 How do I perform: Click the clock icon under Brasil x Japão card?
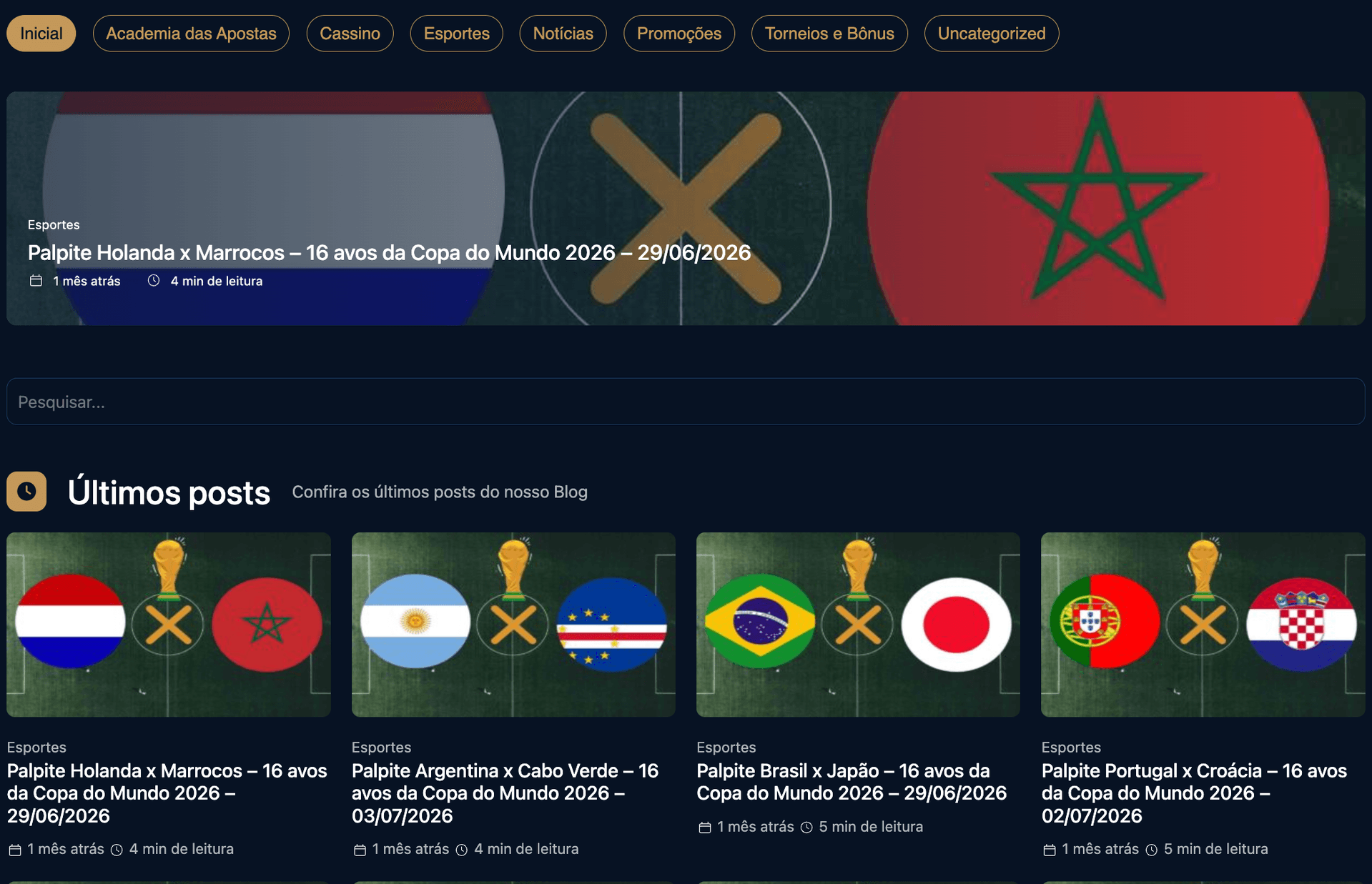[x=806, y=828]
